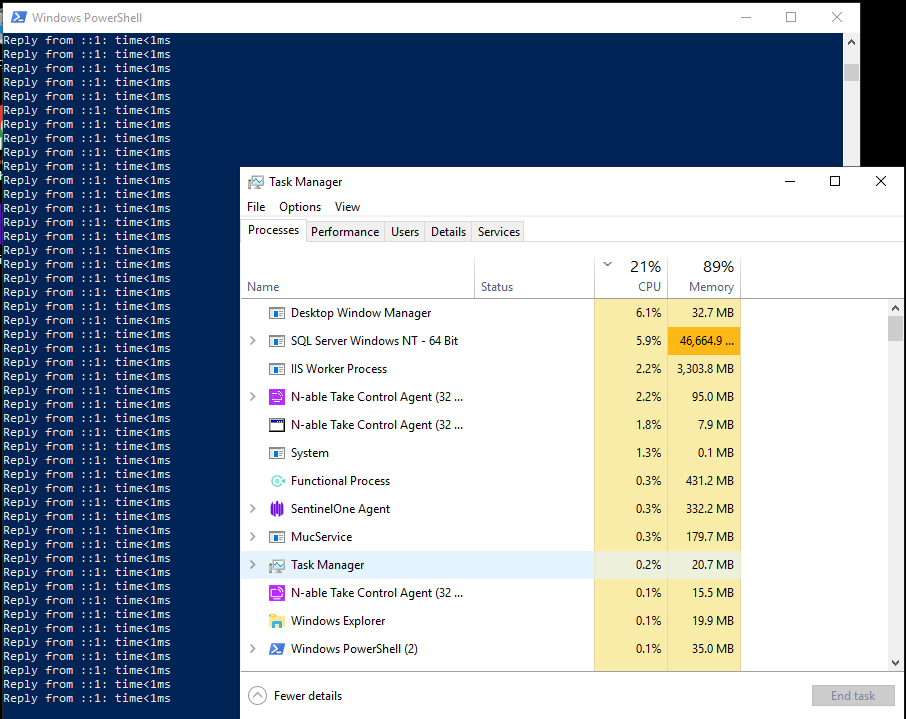Click the IIS Worker Process icon
The height and width of the screenshot is (719, 906).
click(277, 369)
